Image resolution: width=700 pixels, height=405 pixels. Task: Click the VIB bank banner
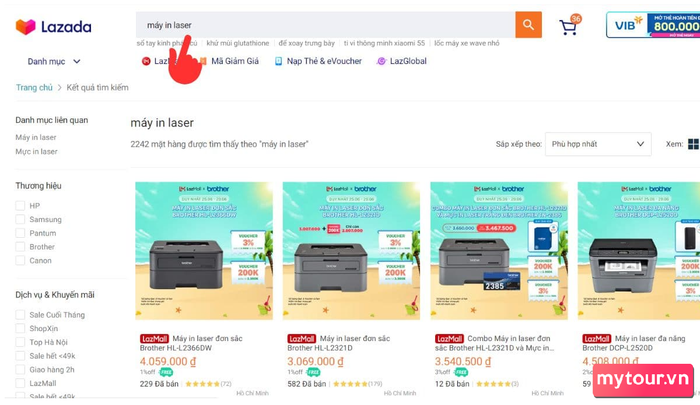(x=653, y=25)
